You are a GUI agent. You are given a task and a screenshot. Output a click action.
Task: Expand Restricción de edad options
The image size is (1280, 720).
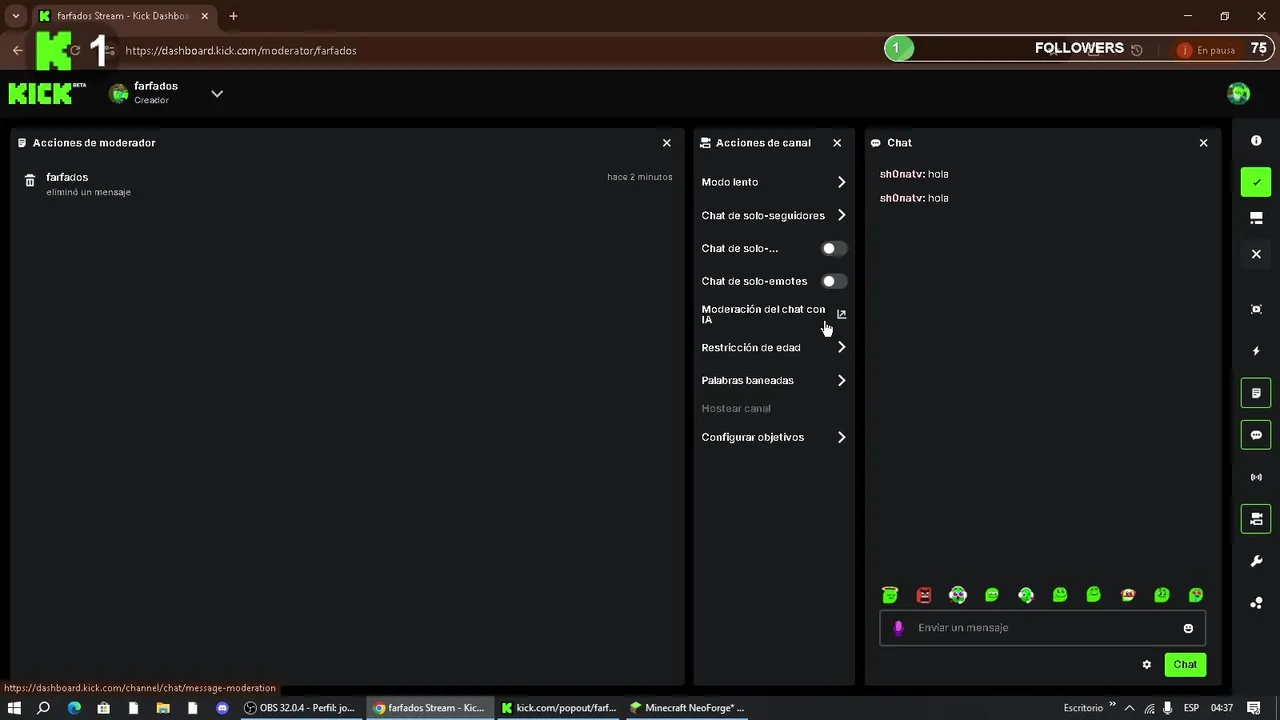tap(841, 347)
